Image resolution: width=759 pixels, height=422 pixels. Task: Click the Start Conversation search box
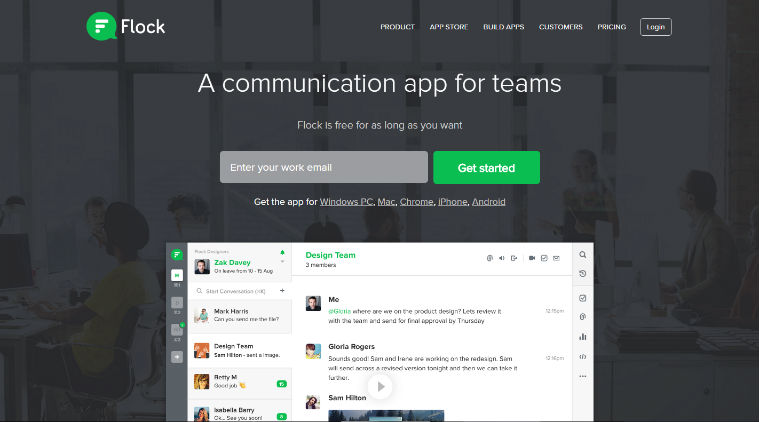coord(235,291)
